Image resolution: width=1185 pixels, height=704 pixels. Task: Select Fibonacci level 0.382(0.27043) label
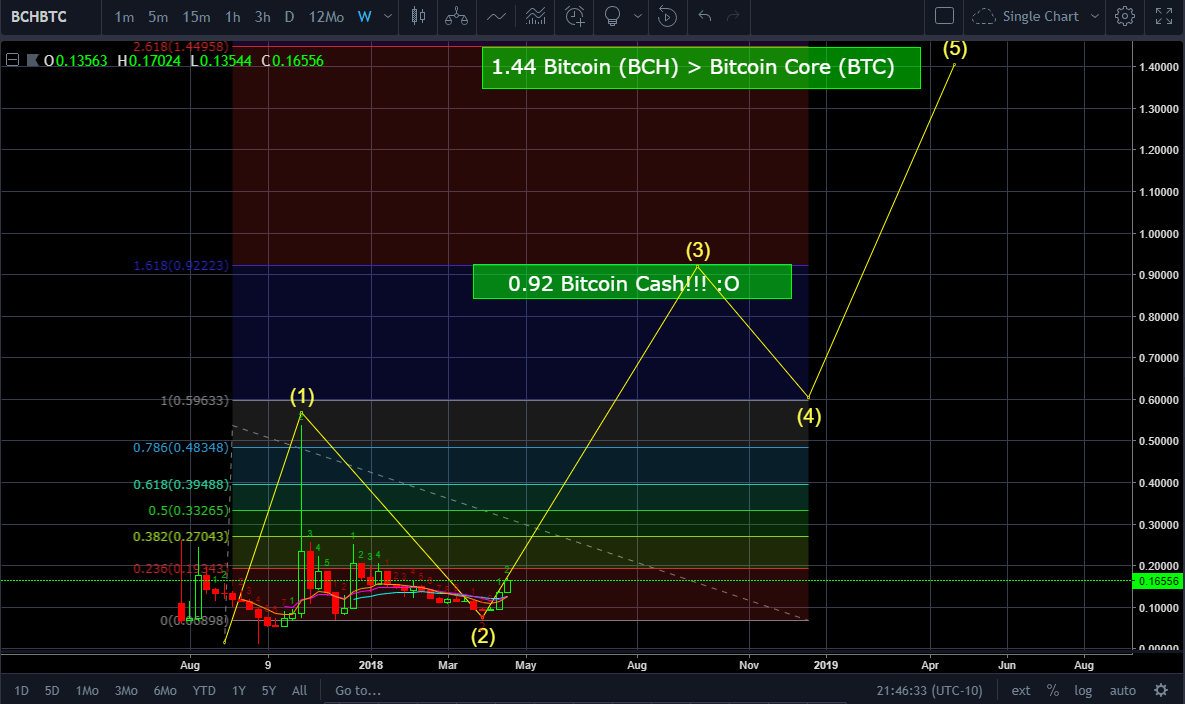pyautogui.click(x=181, y=536)
